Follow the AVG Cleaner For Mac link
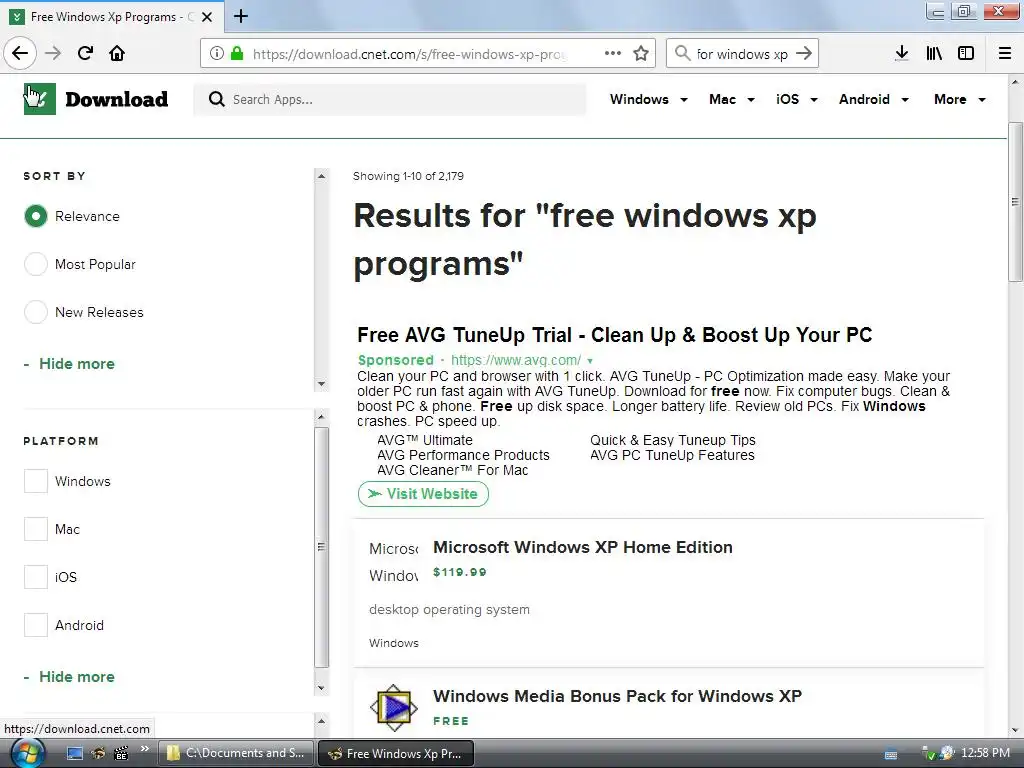The height and width of the screenshot is (768, 1024). point(452,470)
